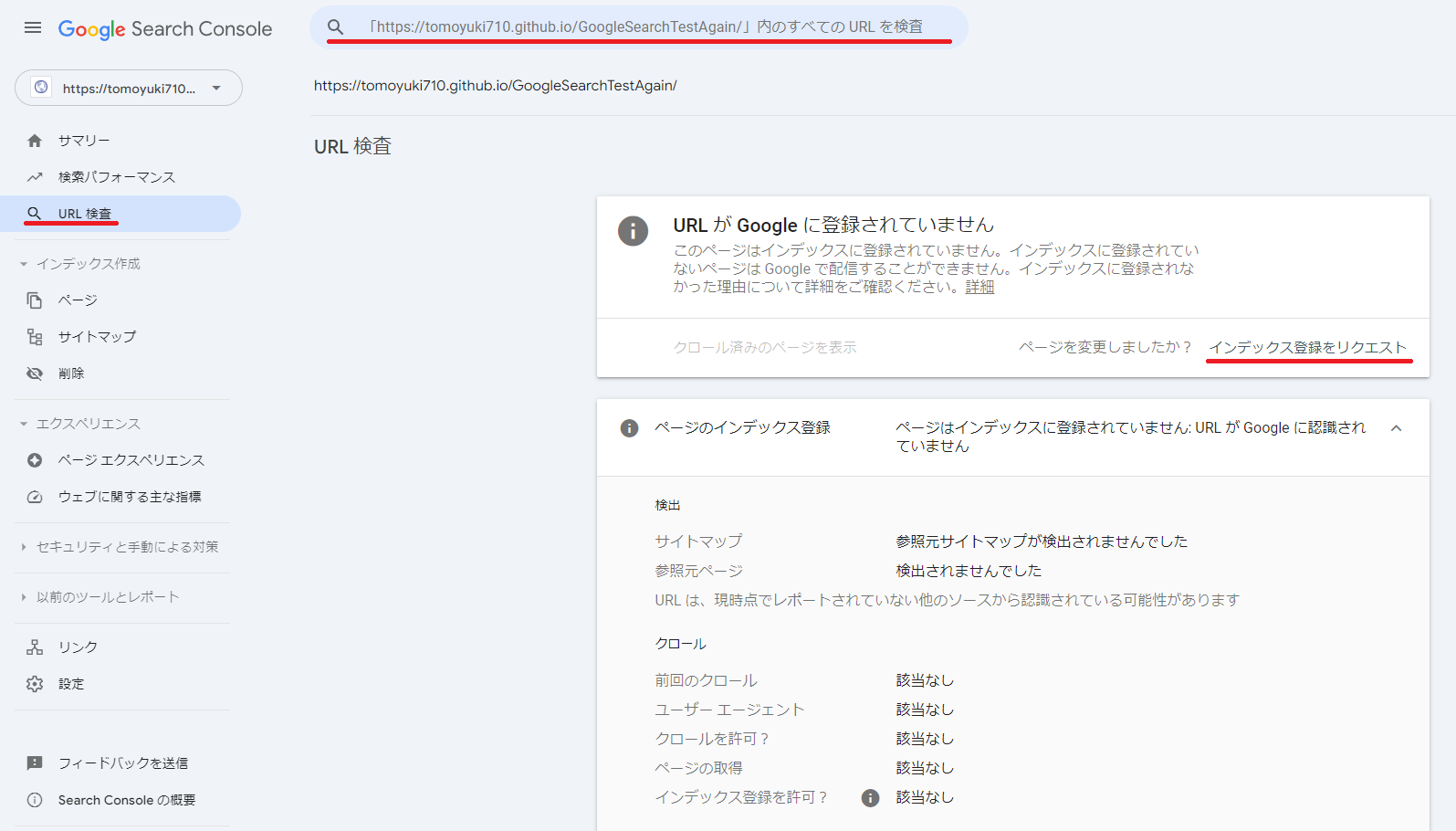Collapse the エクスペリエンス section
The height and width of the screenshot is (831, 1456).
click(80, 424)
